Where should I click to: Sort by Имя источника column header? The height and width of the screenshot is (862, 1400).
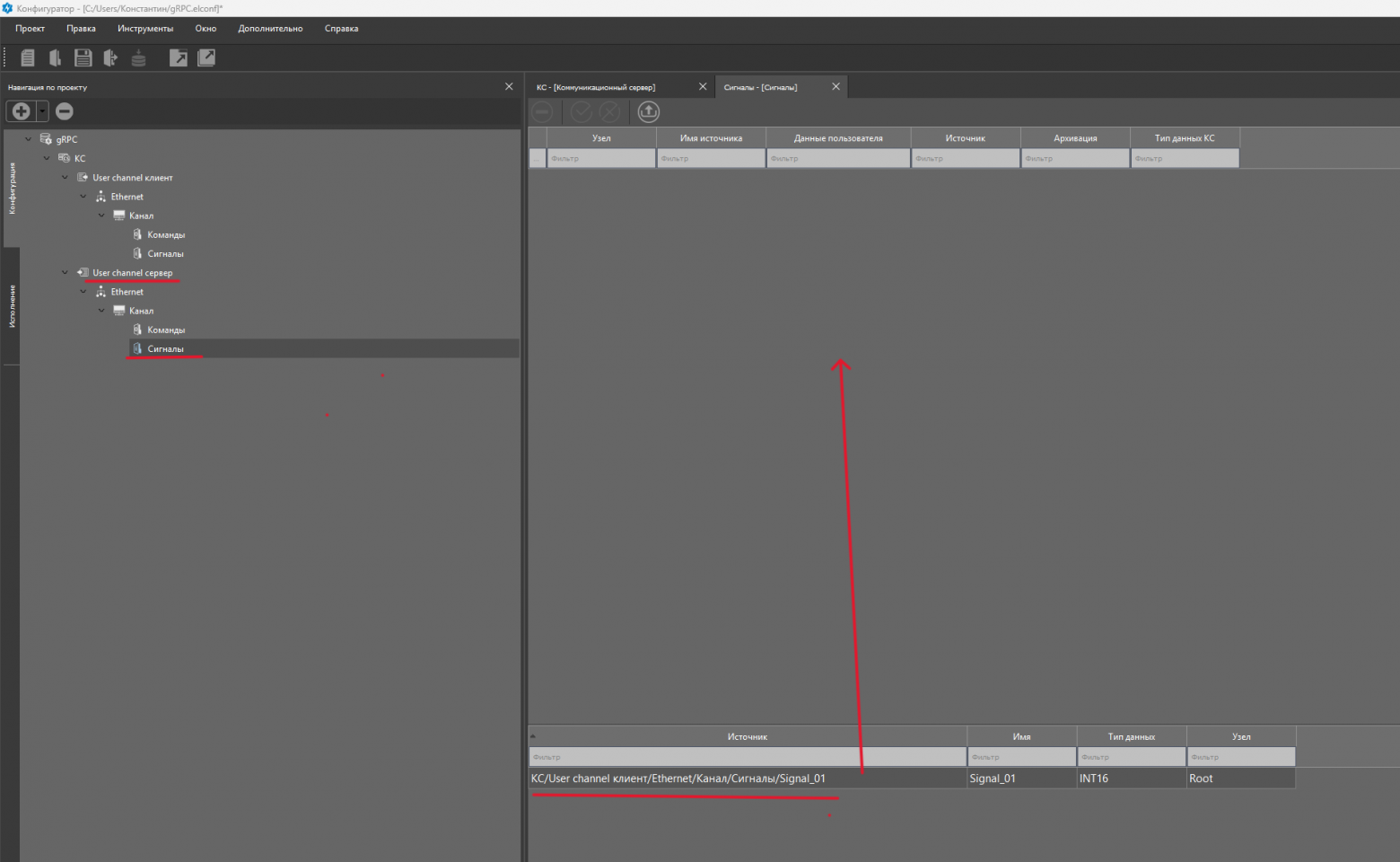coord(711,138)
